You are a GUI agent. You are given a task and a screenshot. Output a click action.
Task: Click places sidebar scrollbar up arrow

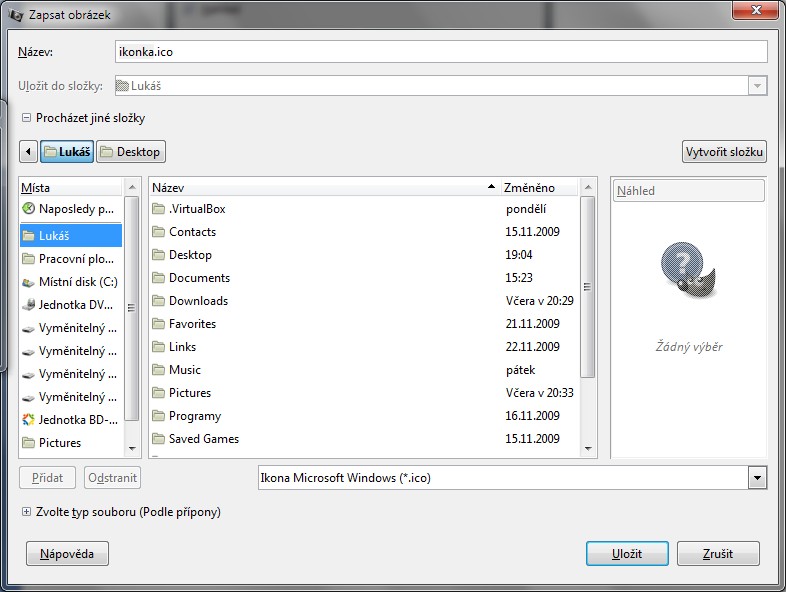(x=132, y=187)
